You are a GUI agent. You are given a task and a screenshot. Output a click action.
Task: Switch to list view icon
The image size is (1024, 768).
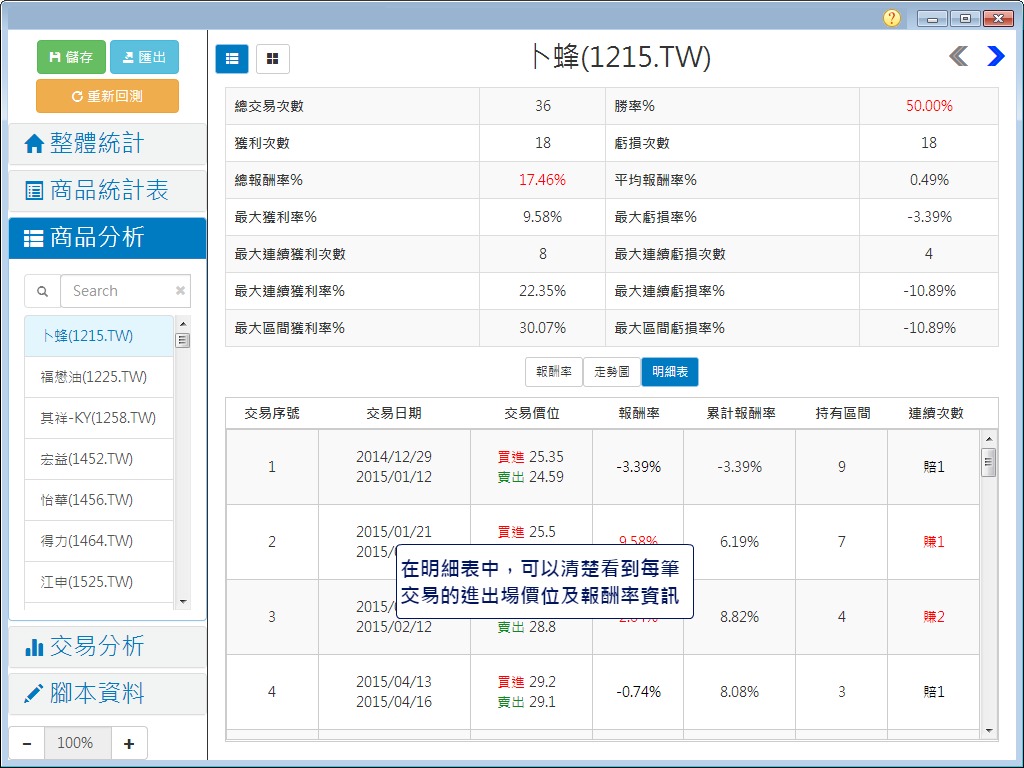232,59
